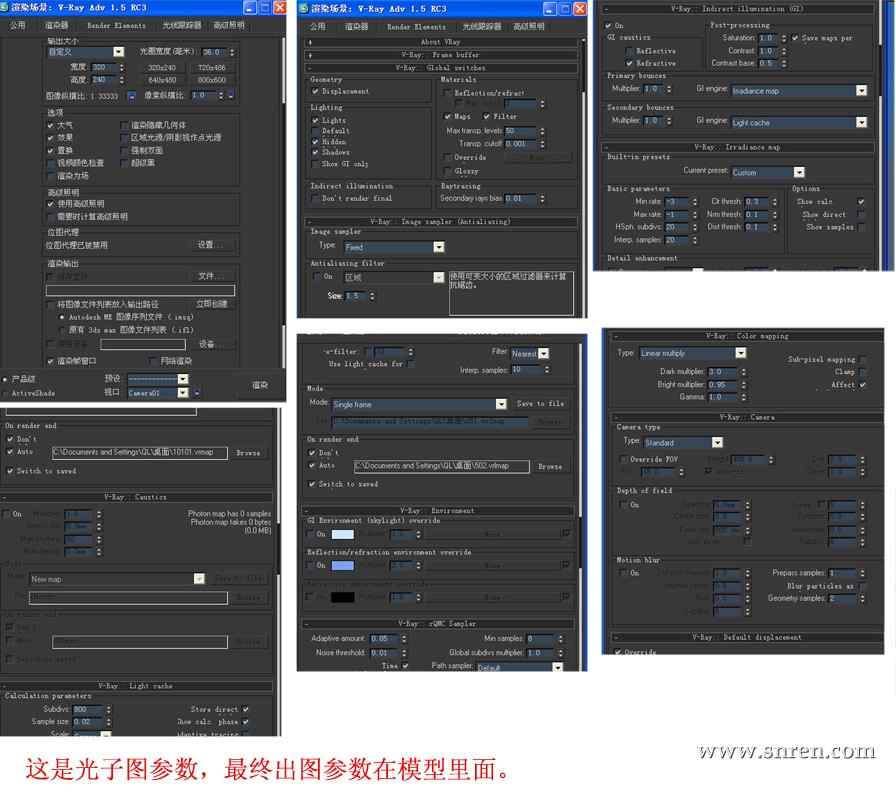Screen dimensions: 896x795
Task: Click the 10101.vrlmap auto-save path field
Action: tap(139, 453)
